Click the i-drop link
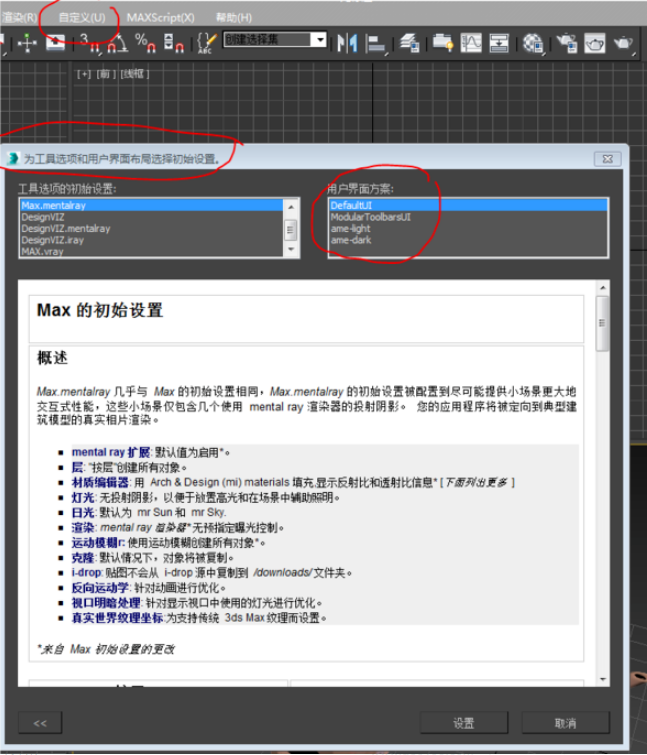The width and height of the screenshot is (647, 755). pyautogui.click(x=86, y=573)
